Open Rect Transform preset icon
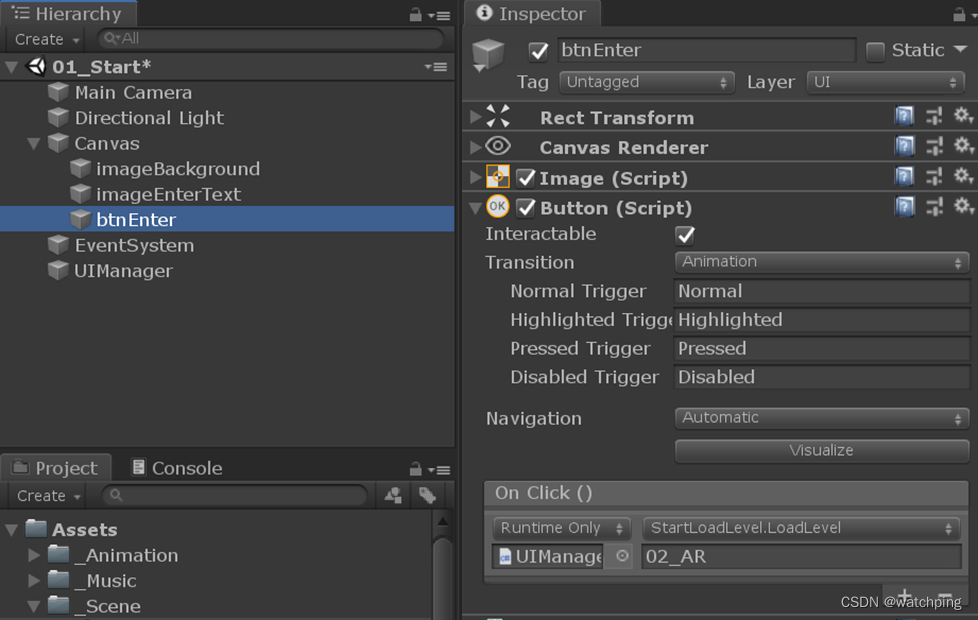This screenshot has width=978, height=620. point(934,116)
